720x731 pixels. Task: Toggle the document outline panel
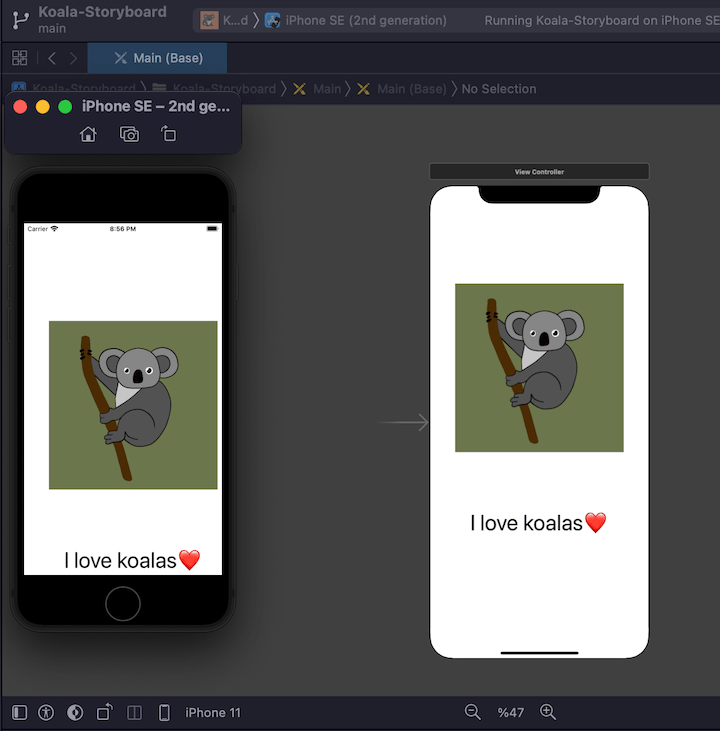pos(19,712)
